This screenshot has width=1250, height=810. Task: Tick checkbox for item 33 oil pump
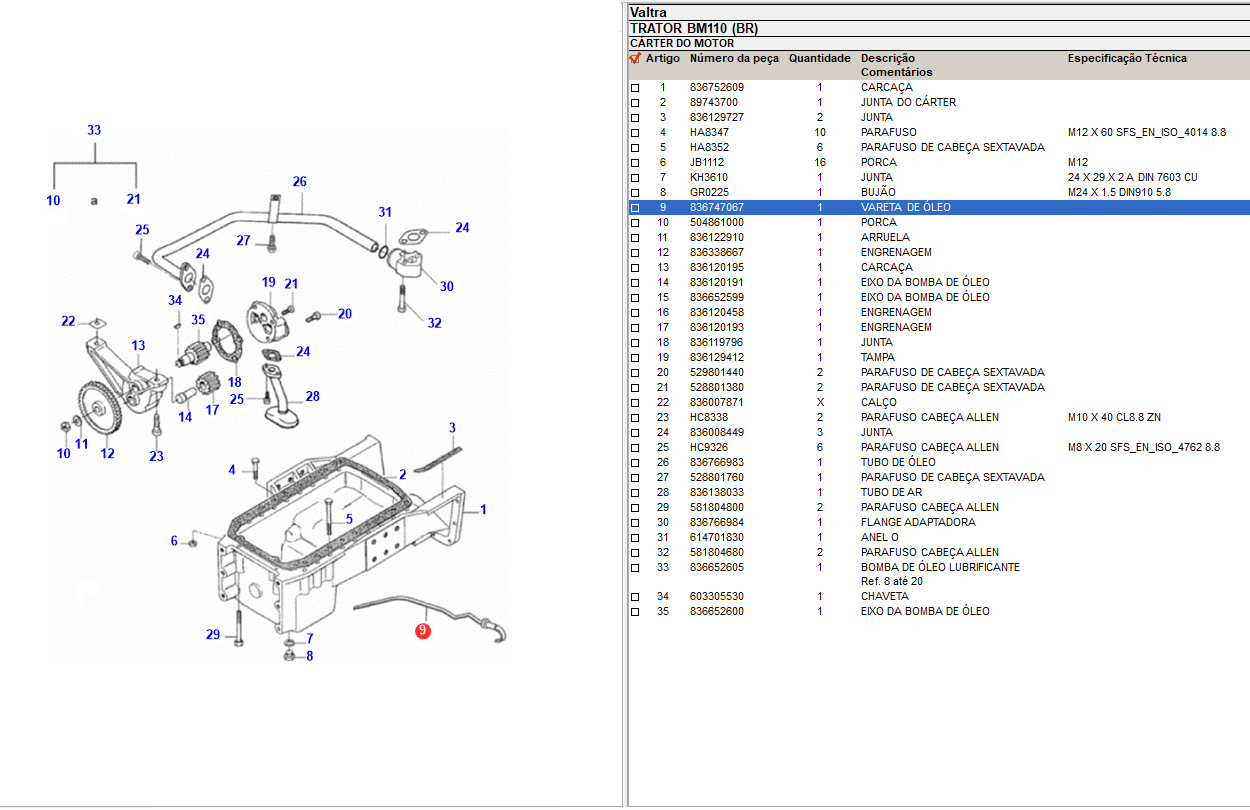click(x=634, y=568)
